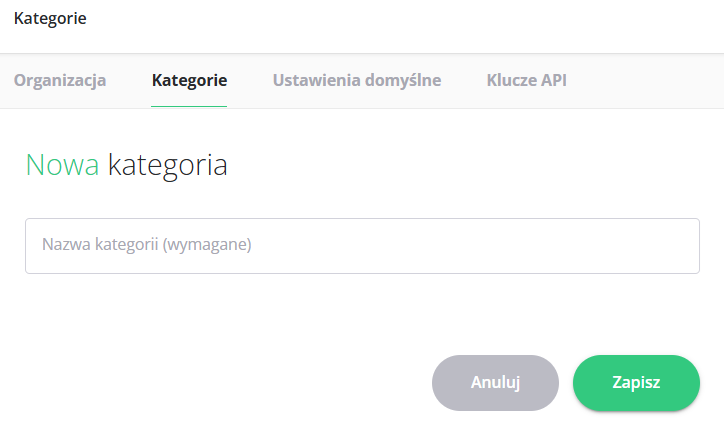
Task: Click the word "kategoria" in the heading
Action: pyautogui.click(x=168, y=165)
